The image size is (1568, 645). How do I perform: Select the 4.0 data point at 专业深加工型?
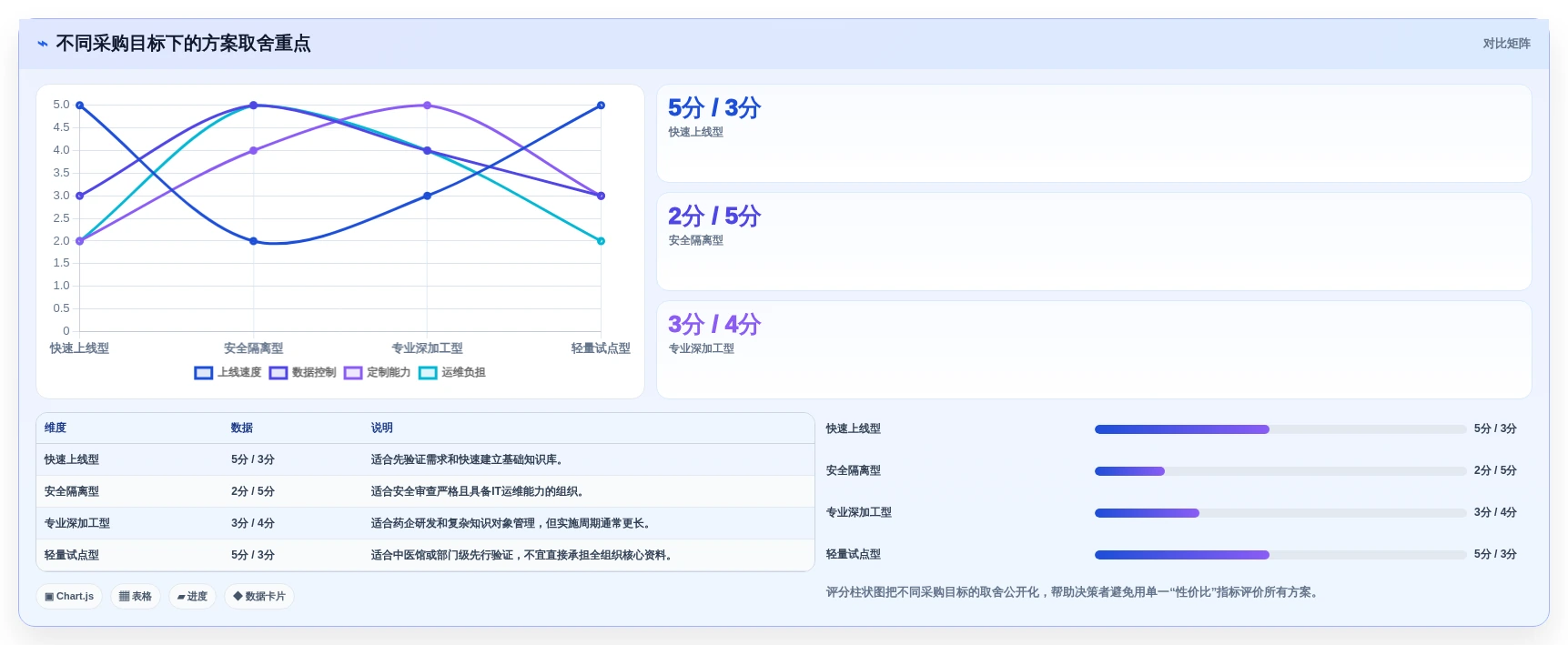coord(428,150)
